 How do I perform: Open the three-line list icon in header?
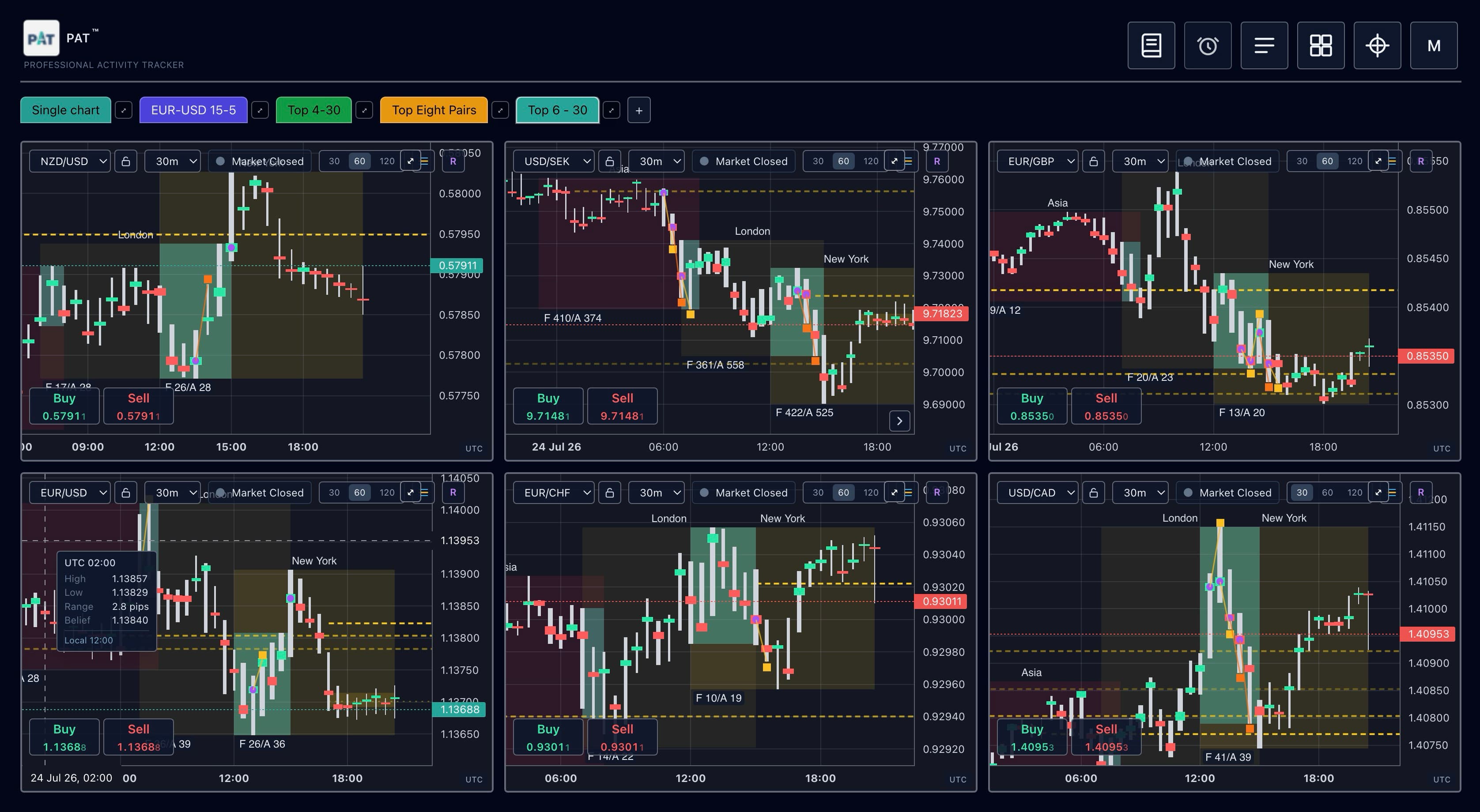[x=1264, y=45]
